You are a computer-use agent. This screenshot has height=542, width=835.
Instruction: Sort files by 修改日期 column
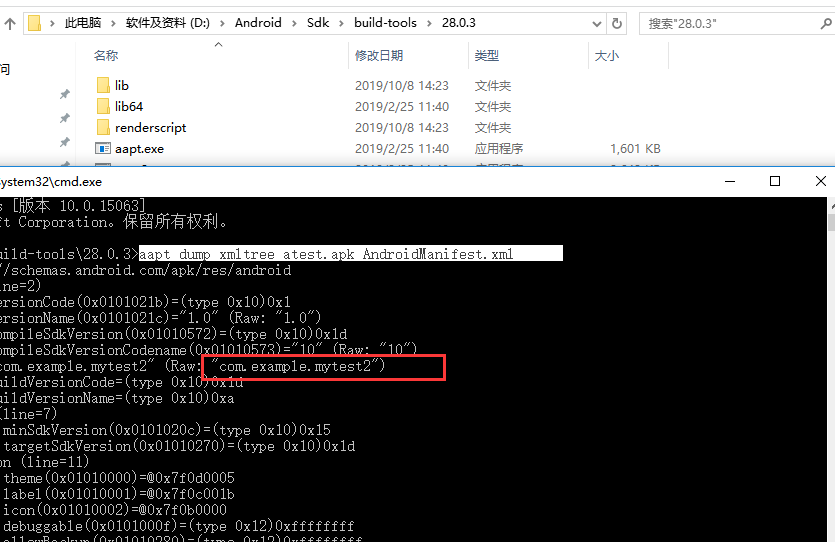point(379,55)
